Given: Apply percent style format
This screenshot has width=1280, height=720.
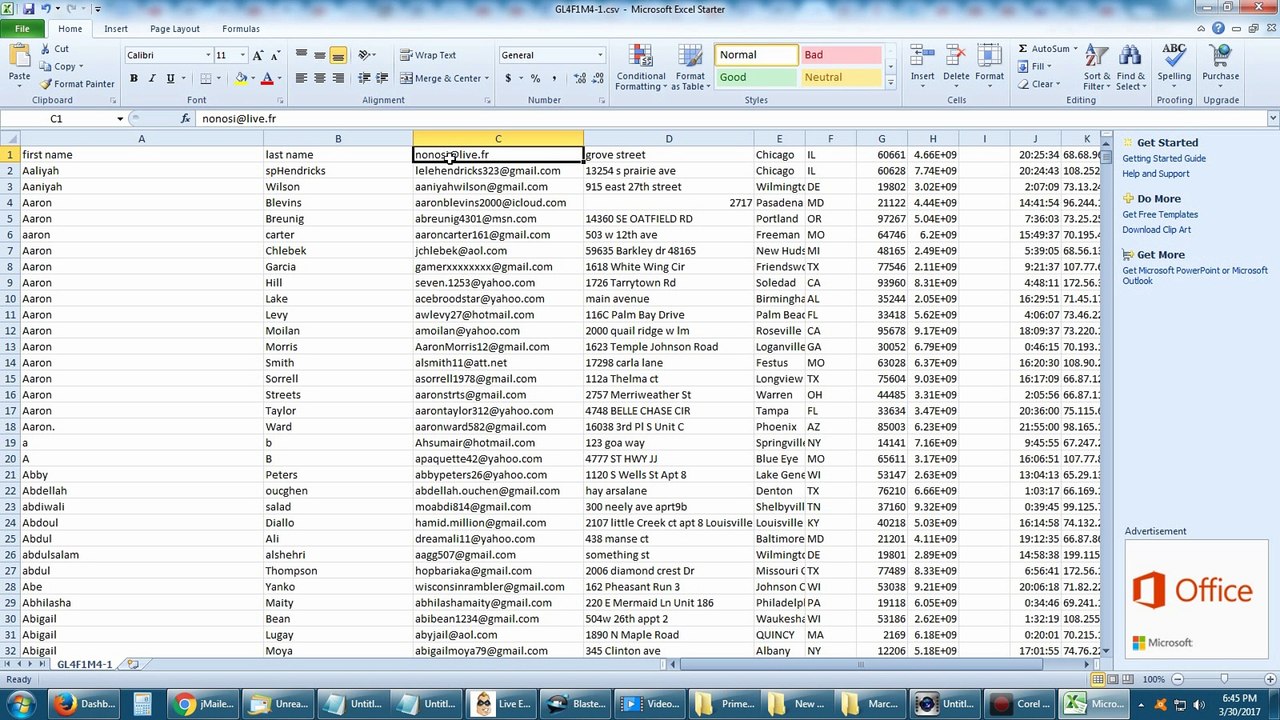Looking at the screenshot, I should (535, 78).
